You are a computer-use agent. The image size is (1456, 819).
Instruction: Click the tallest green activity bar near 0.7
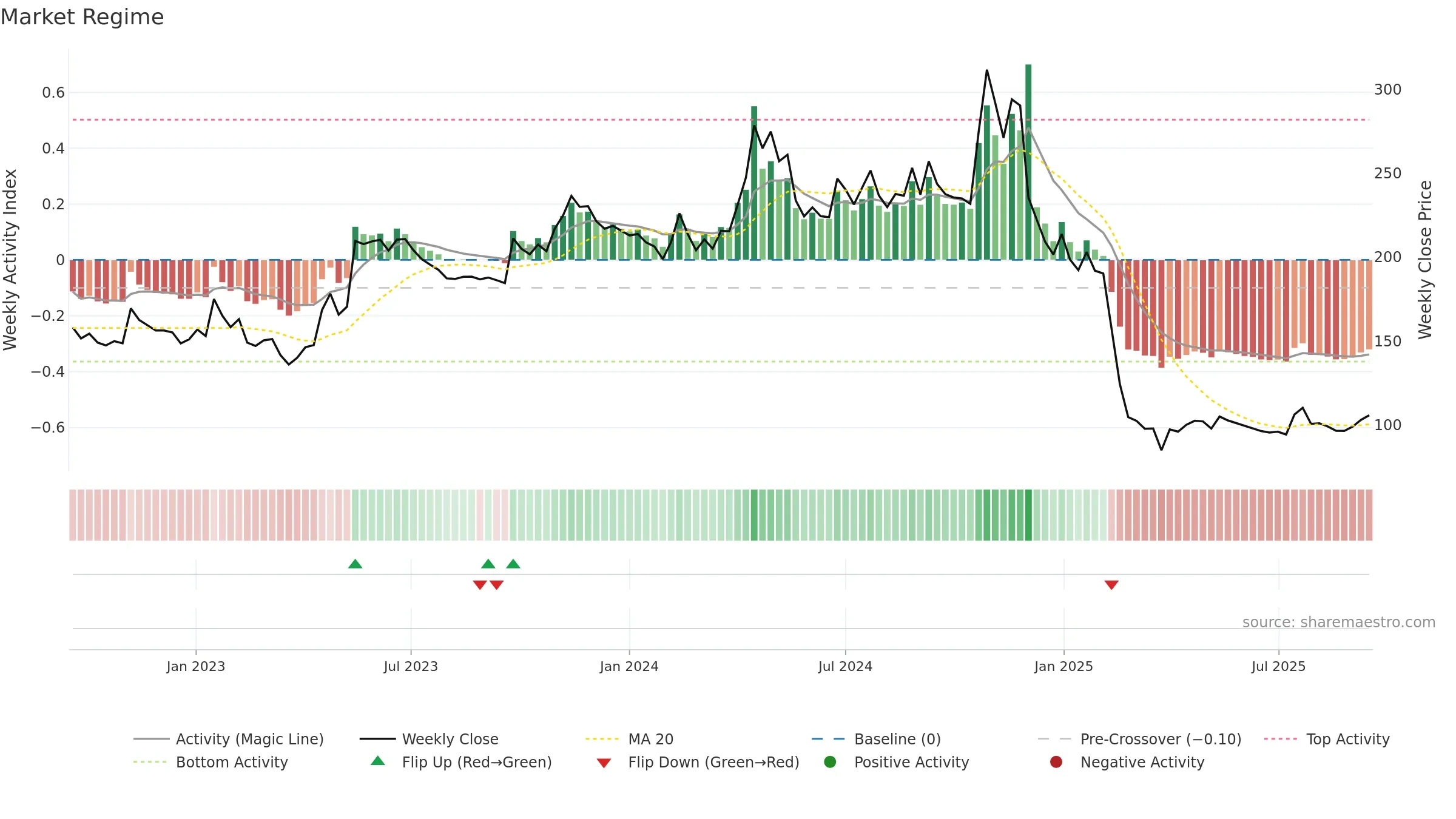(x=1028, y=162)
